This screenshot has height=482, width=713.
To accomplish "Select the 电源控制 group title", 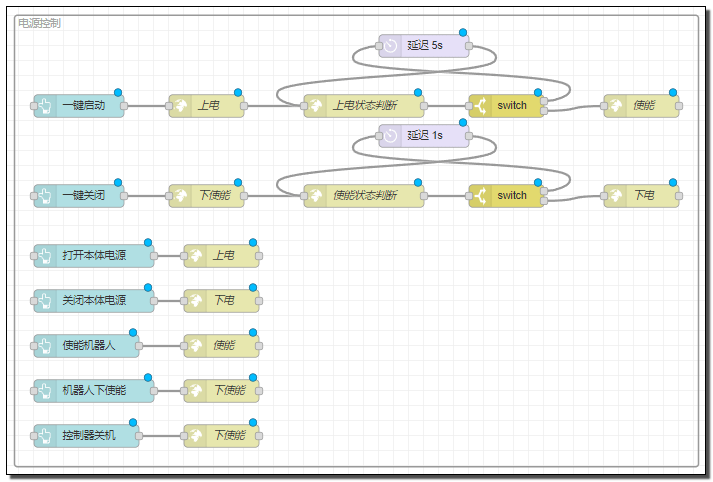I will click(x=39, y=23).
